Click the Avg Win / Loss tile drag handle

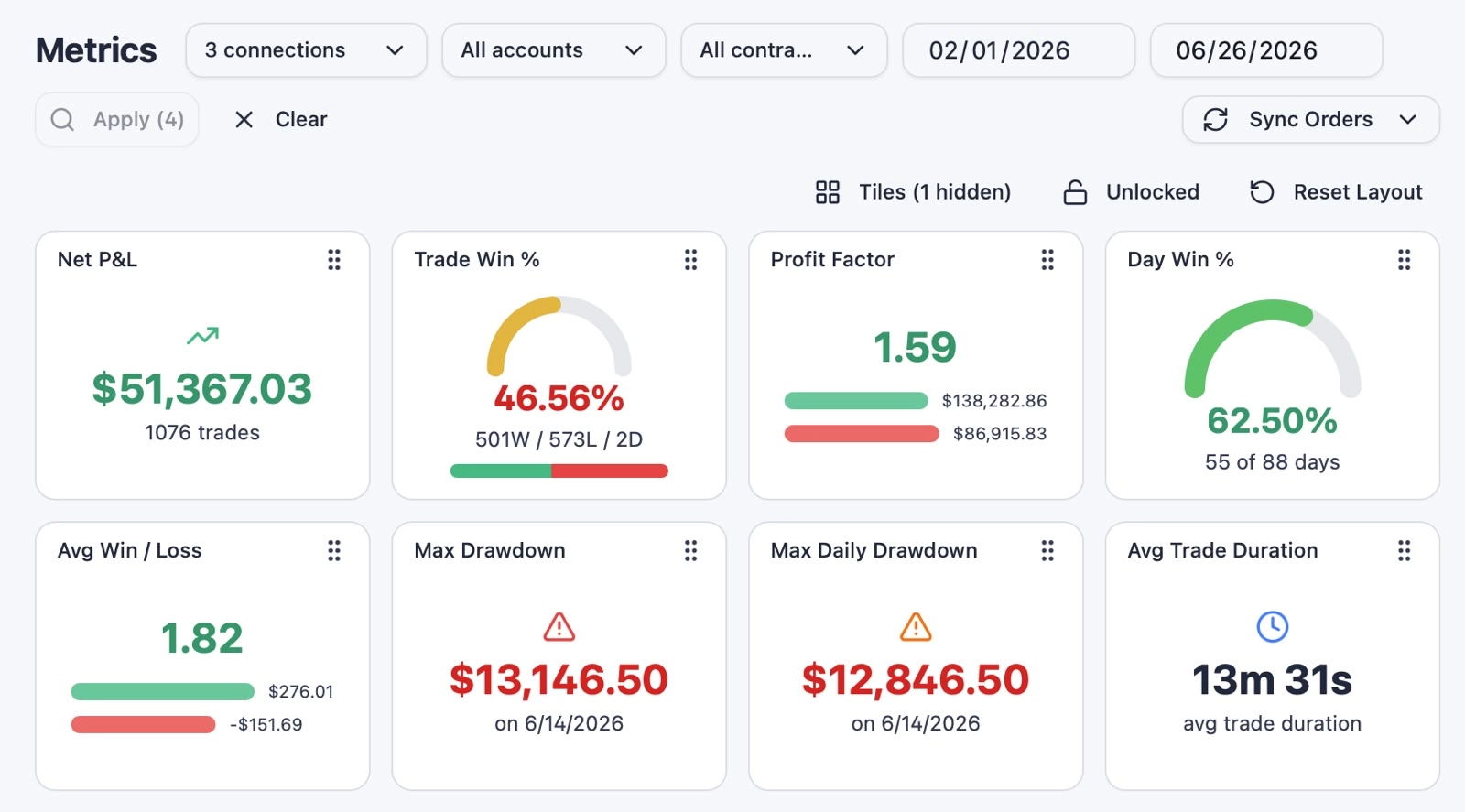click(x=334, y=550)
